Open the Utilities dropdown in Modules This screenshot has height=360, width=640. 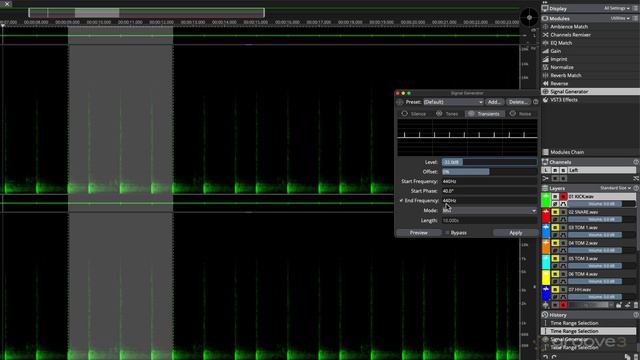tap(620, 18)
